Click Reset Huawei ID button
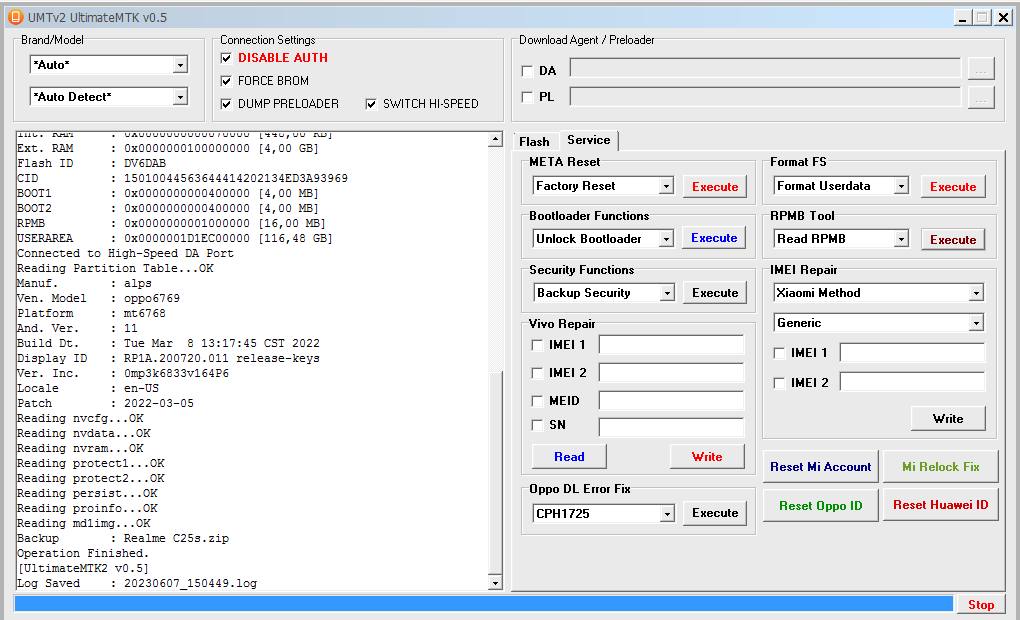Image resolution: width=1020 pixels, height=620 pixels. pyautogui.click(x=941, y=505)
